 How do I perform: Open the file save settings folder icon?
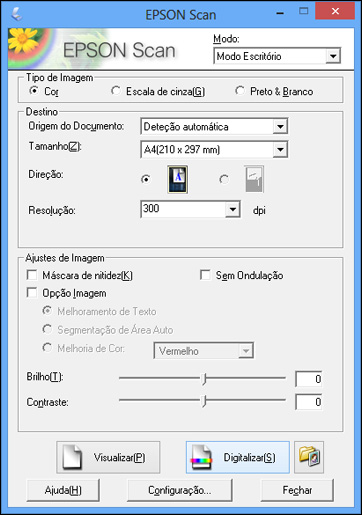pos(309,457)
